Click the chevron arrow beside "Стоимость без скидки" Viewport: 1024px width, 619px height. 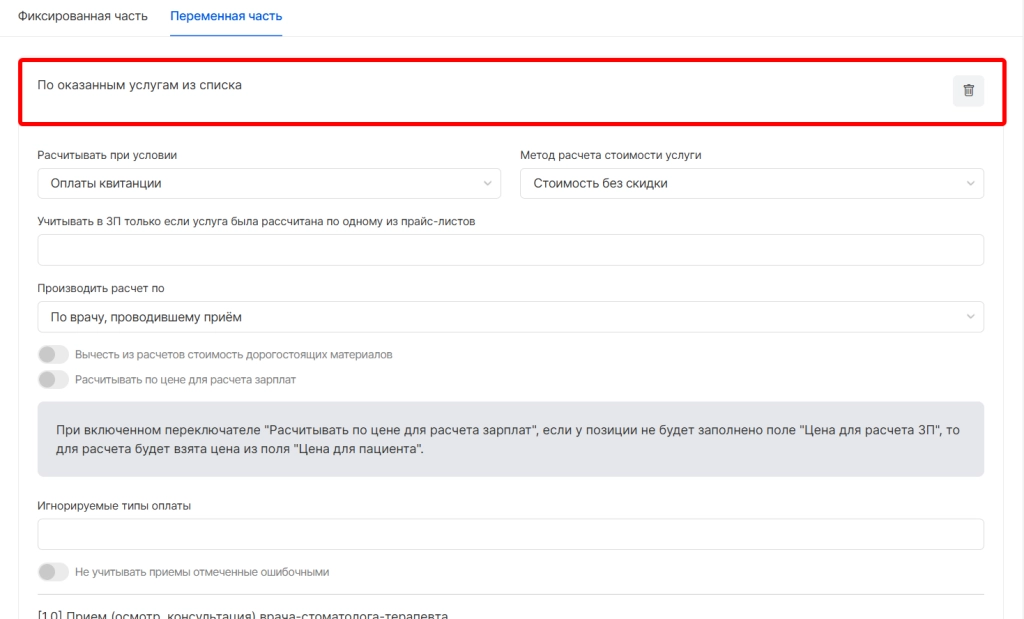coord(970,183)
